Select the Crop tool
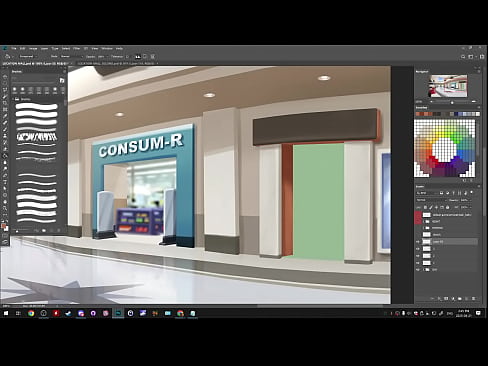 click(x=5, y=103)
